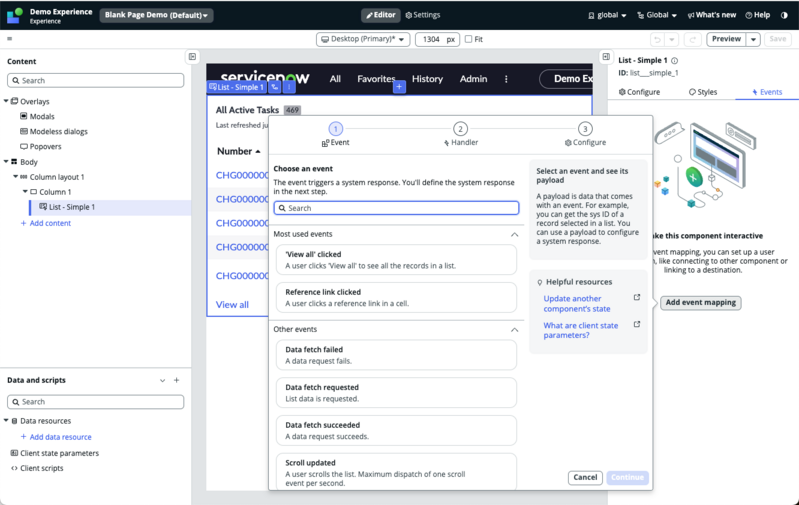Screen dimensions: 799x505
Task: Click the event Search field in dialog
Action: (396, 208)
